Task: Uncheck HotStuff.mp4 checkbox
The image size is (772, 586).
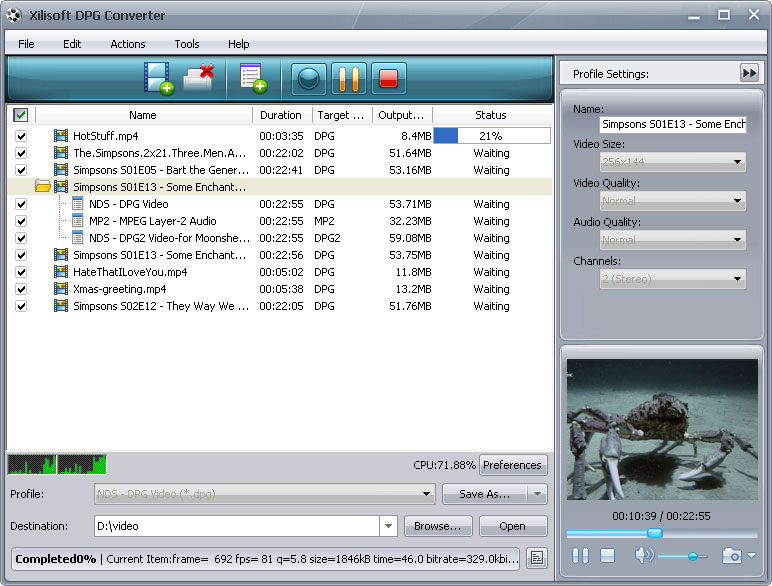Action: pos(21,136)
